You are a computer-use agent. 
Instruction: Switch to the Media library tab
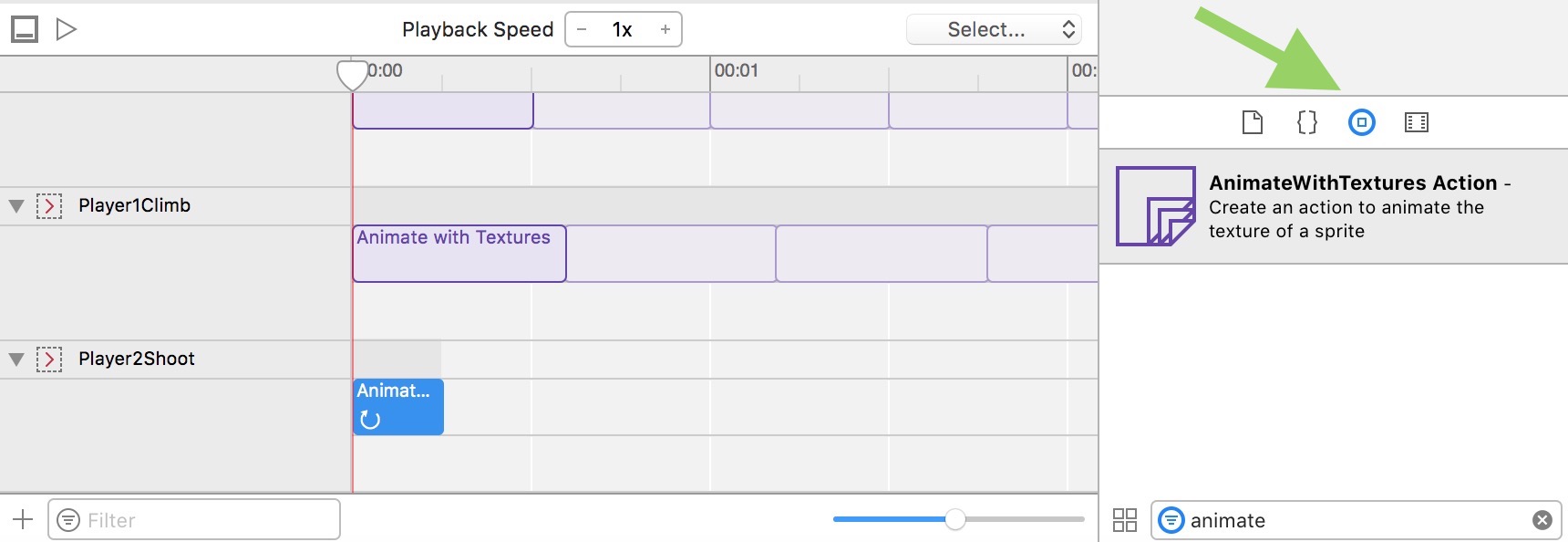pos(1417,122)
